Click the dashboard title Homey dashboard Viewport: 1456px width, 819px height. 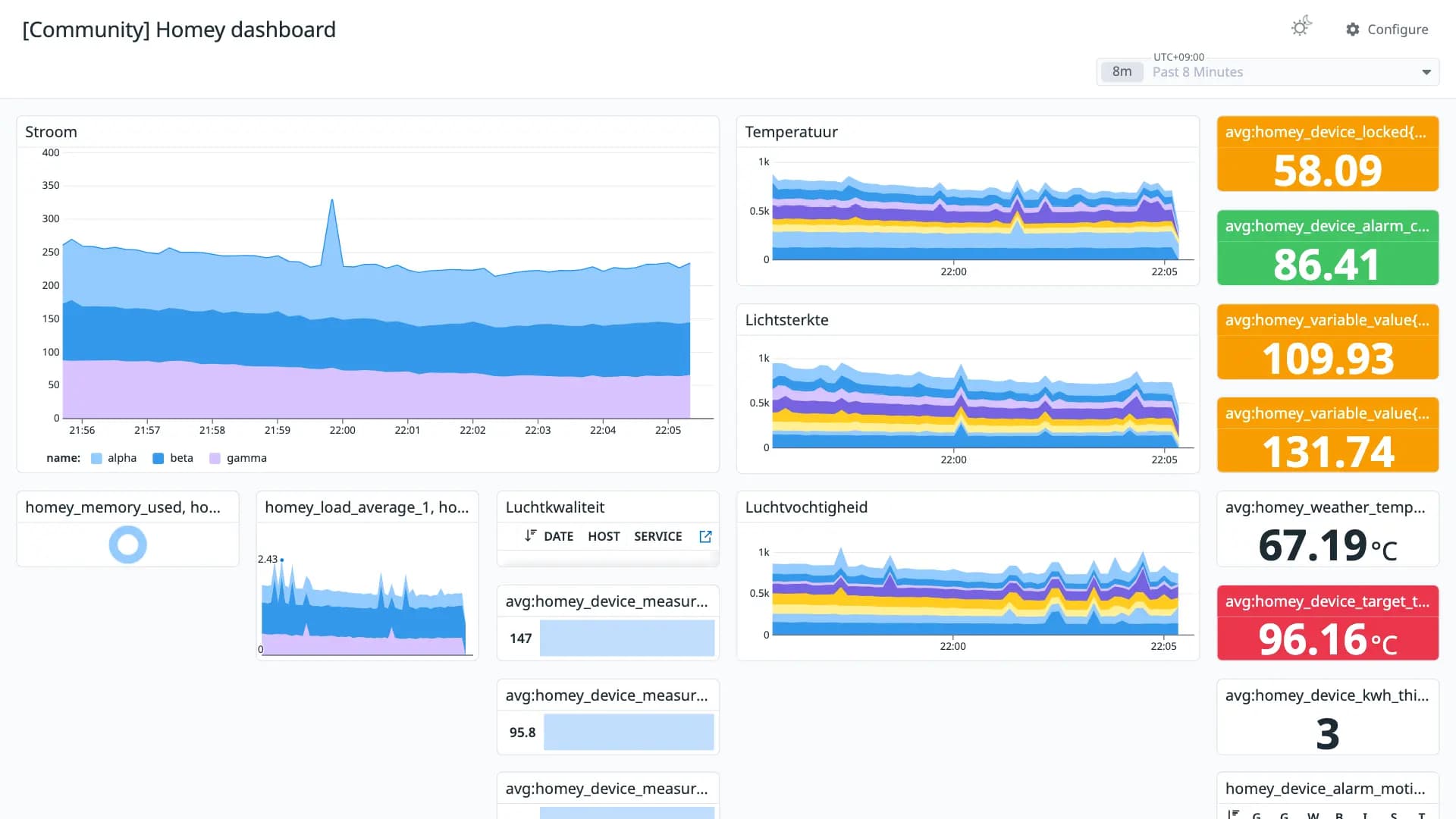tap(179, 30)
